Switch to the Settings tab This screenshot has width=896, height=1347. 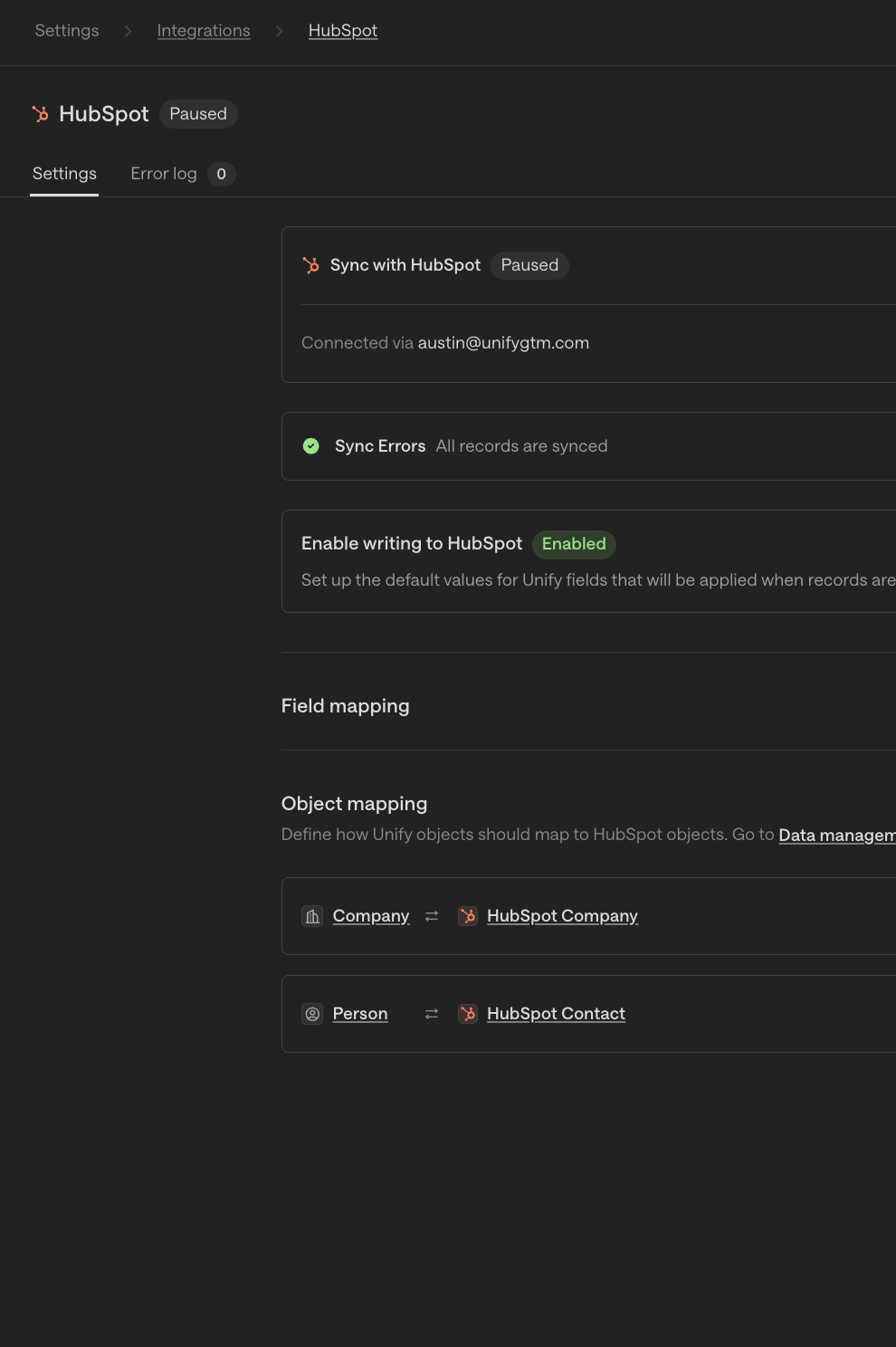click(64, 174)
